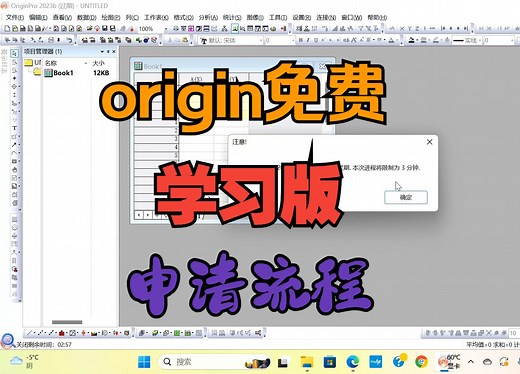Click the fill color bucket button
The width and height of the screenshot is (520, 374).
click(412, 40)
